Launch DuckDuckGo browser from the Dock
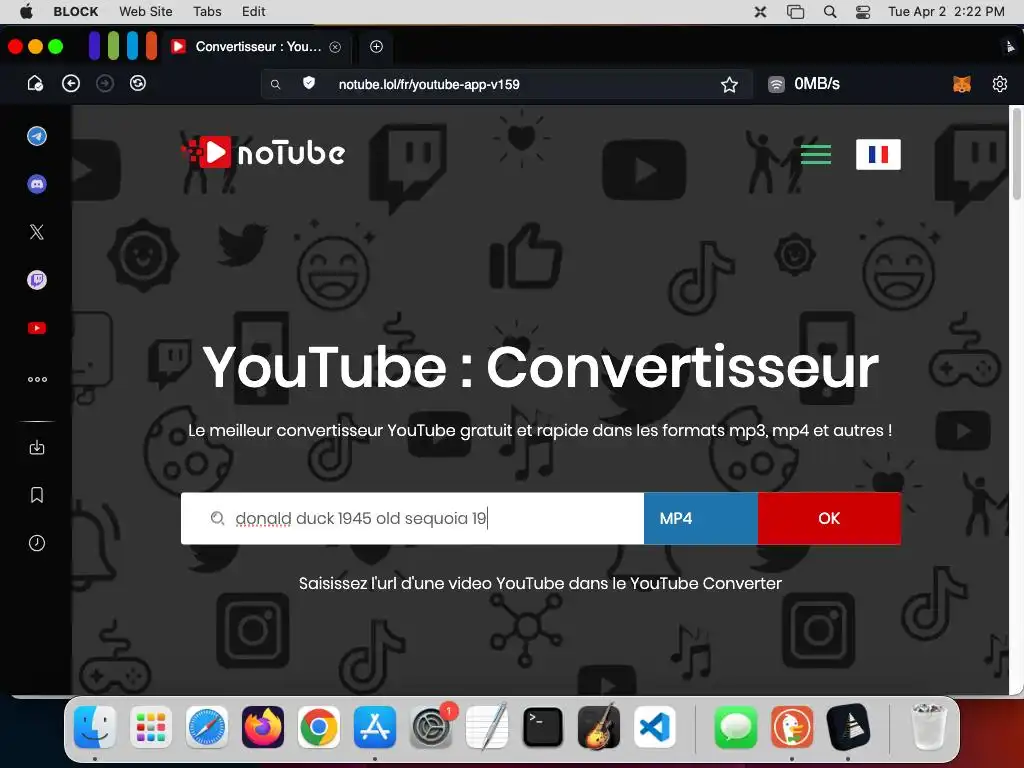This screenshot has width=1024, height=768. (x=792, y=727)
